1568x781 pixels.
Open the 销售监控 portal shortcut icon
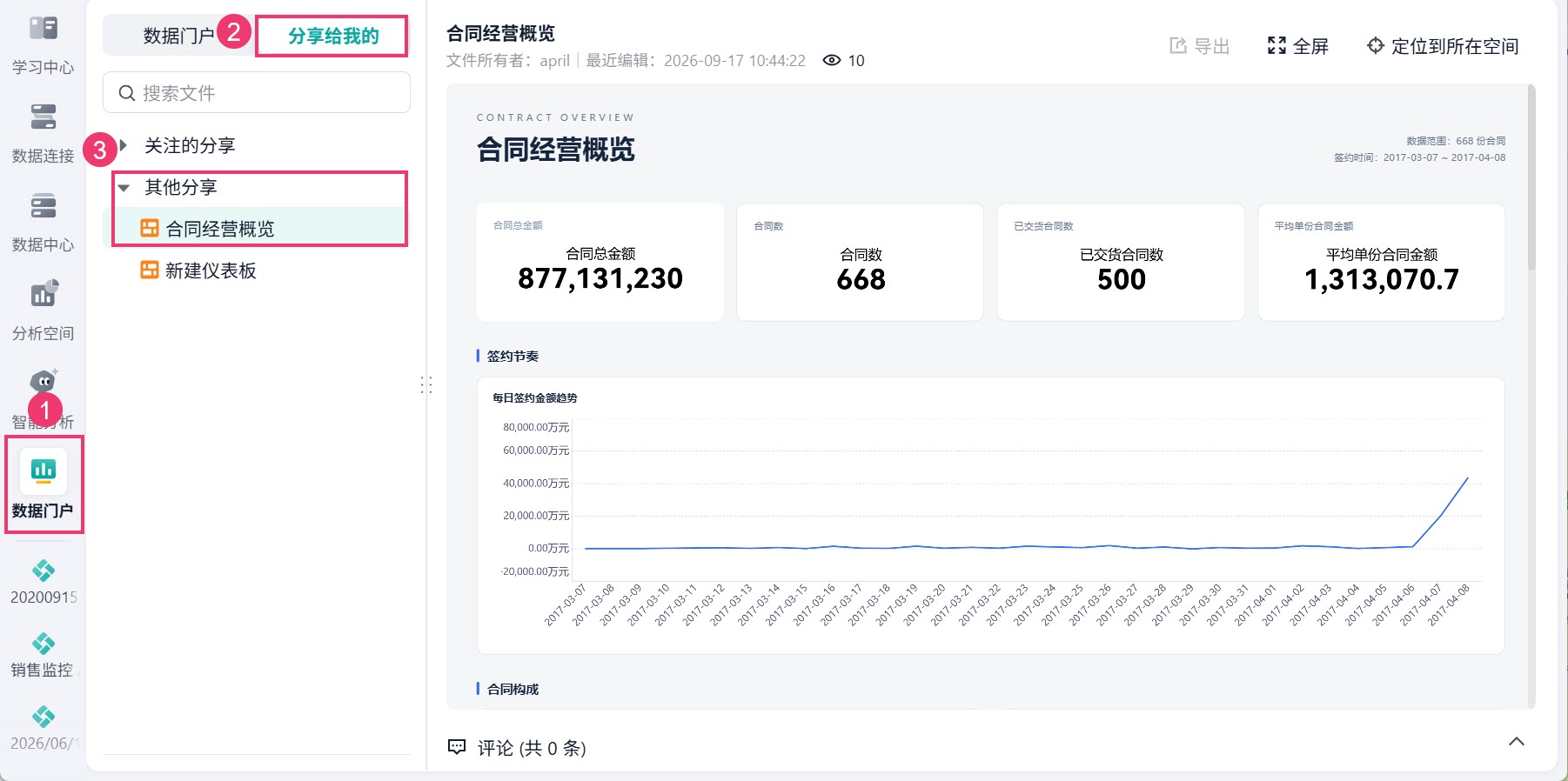coord(44,644)
